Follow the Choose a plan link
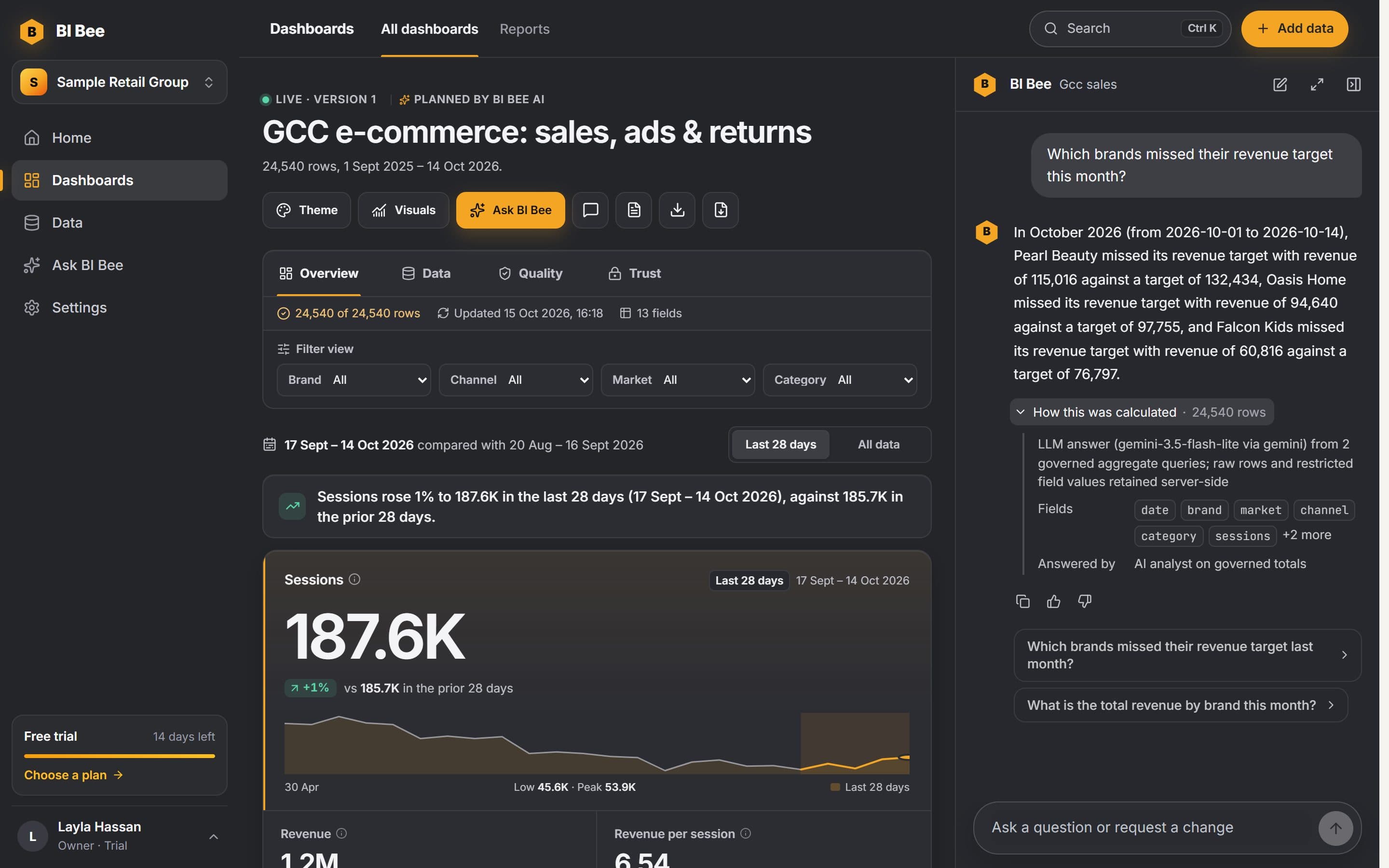Screen dimensions: 1389x868 (x=73, y=775)
